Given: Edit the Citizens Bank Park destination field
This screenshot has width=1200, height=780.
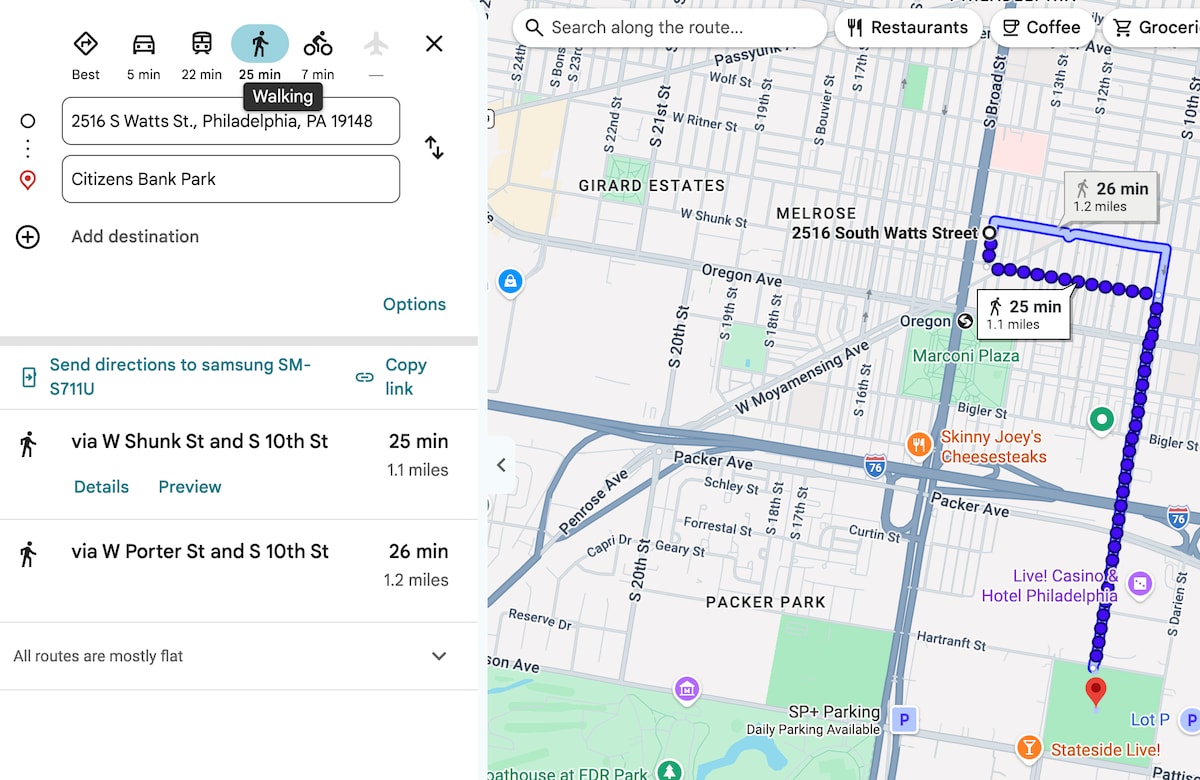Looking at the screenshot, I should click(x=231, y=179).
